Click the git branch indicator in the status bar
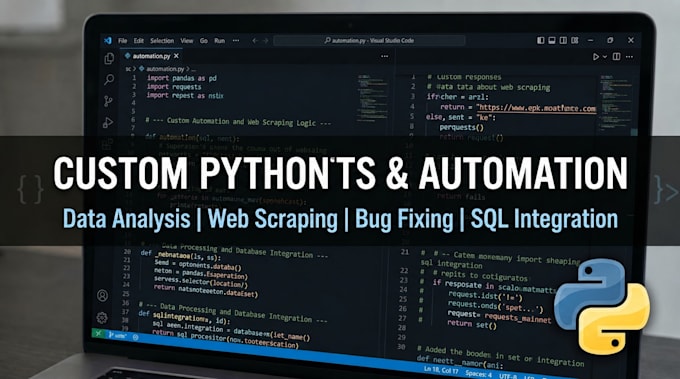 (x=117, y=336)
